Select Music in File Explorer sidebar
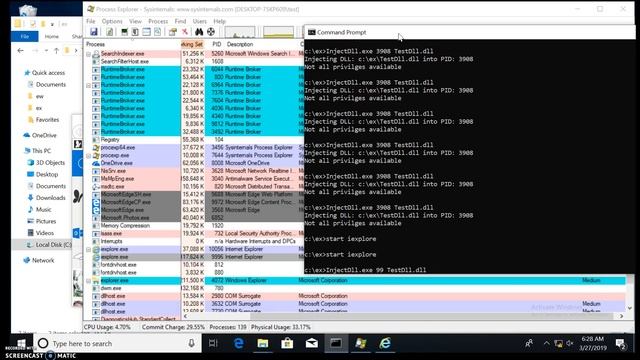 point(39,209)
